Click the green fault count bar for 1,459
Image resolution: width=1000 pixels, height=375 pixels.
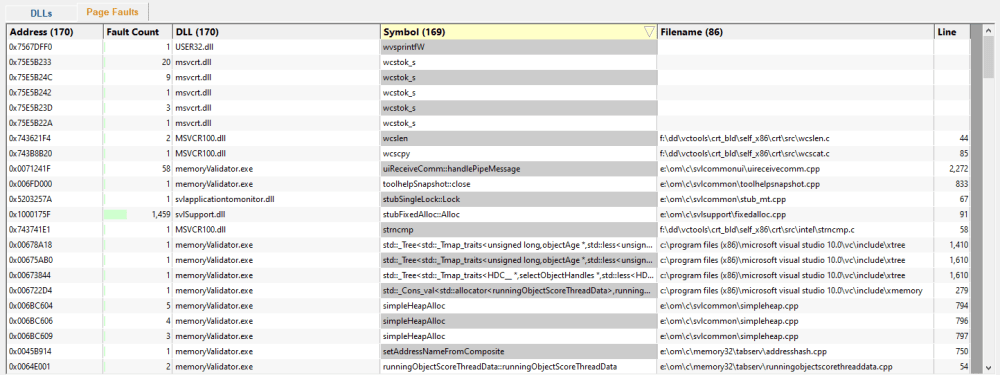115,215
